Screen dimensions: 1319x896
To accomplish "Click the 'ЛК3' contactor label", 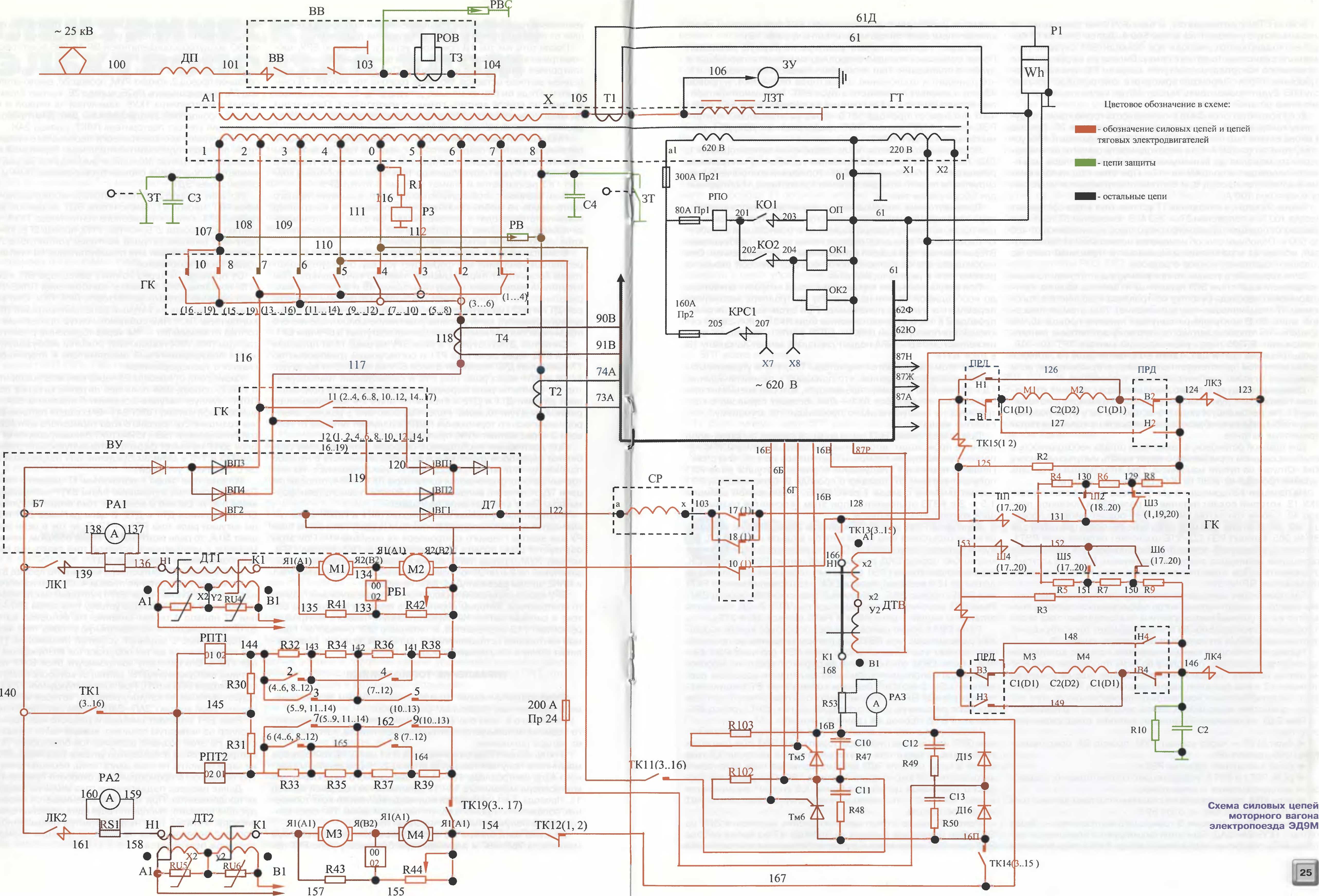I will (1213, 383).
